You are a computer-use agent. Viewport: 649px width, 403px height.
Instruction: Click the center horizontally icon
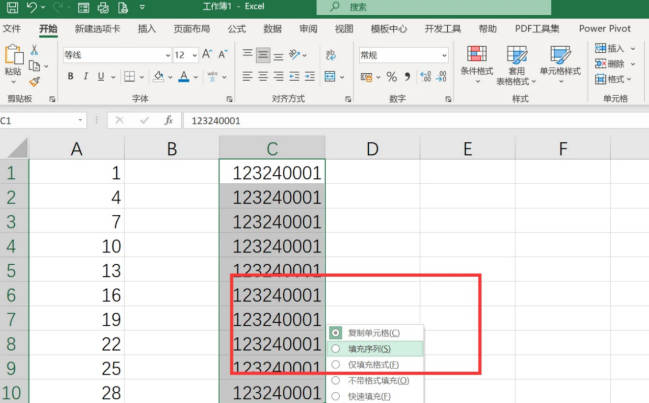263,77
